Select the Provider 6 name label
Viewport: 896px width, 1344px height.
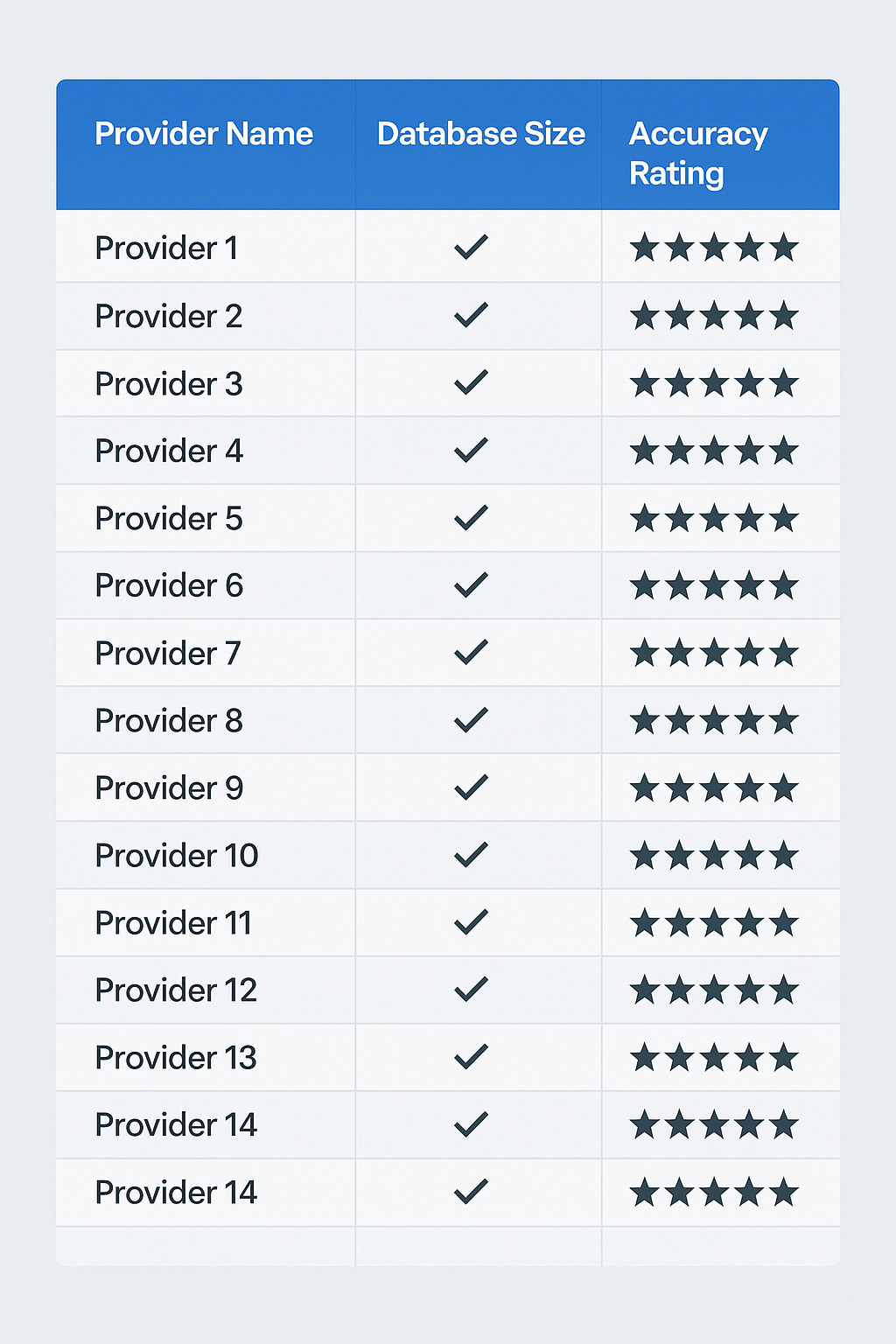(x=169, y=585)
